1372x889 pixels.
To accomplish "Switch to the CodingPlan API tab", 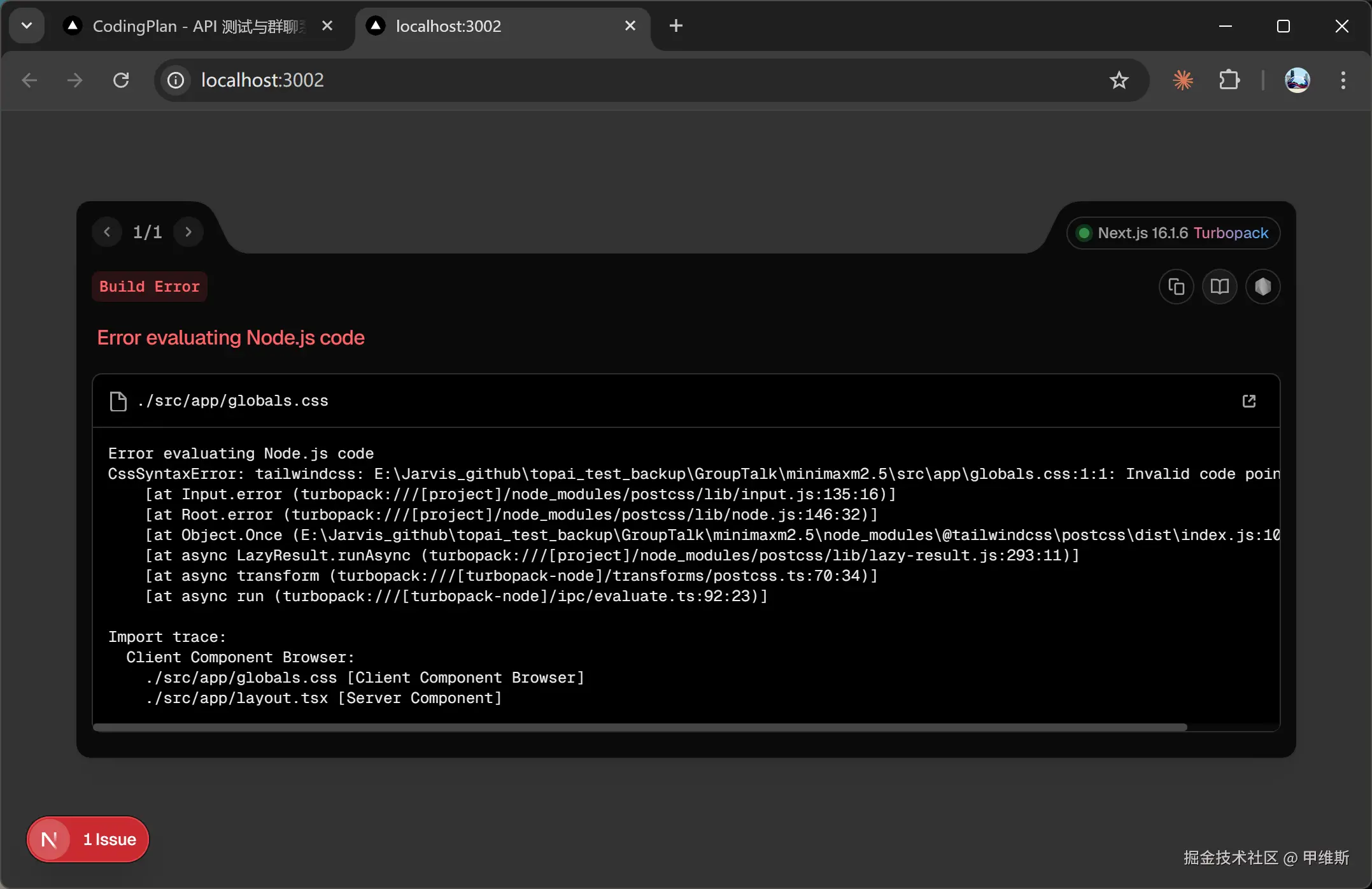I will click(197, 26).
